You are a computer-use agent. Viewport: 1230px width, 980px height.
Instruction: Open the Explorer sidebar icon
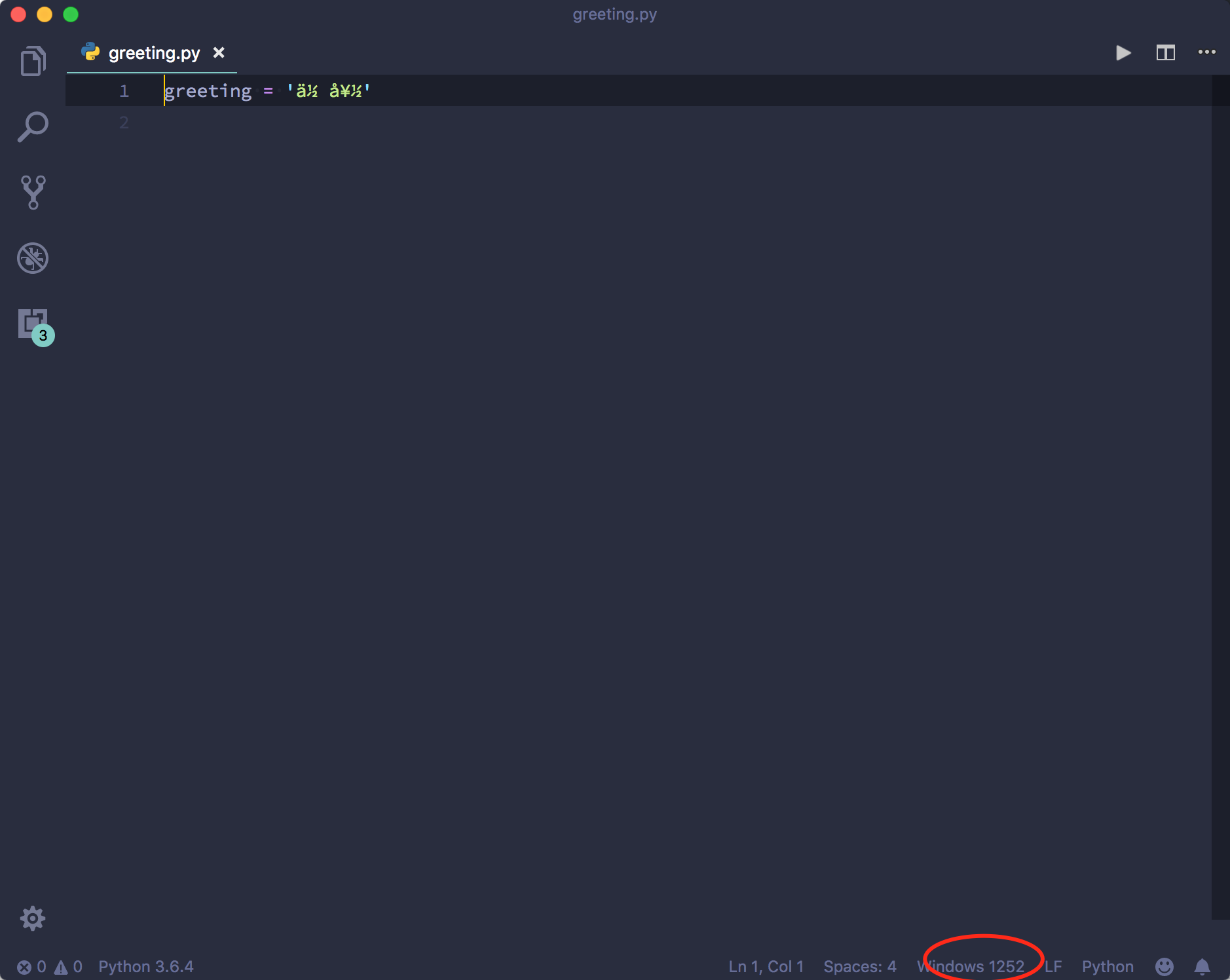point(32,60)
